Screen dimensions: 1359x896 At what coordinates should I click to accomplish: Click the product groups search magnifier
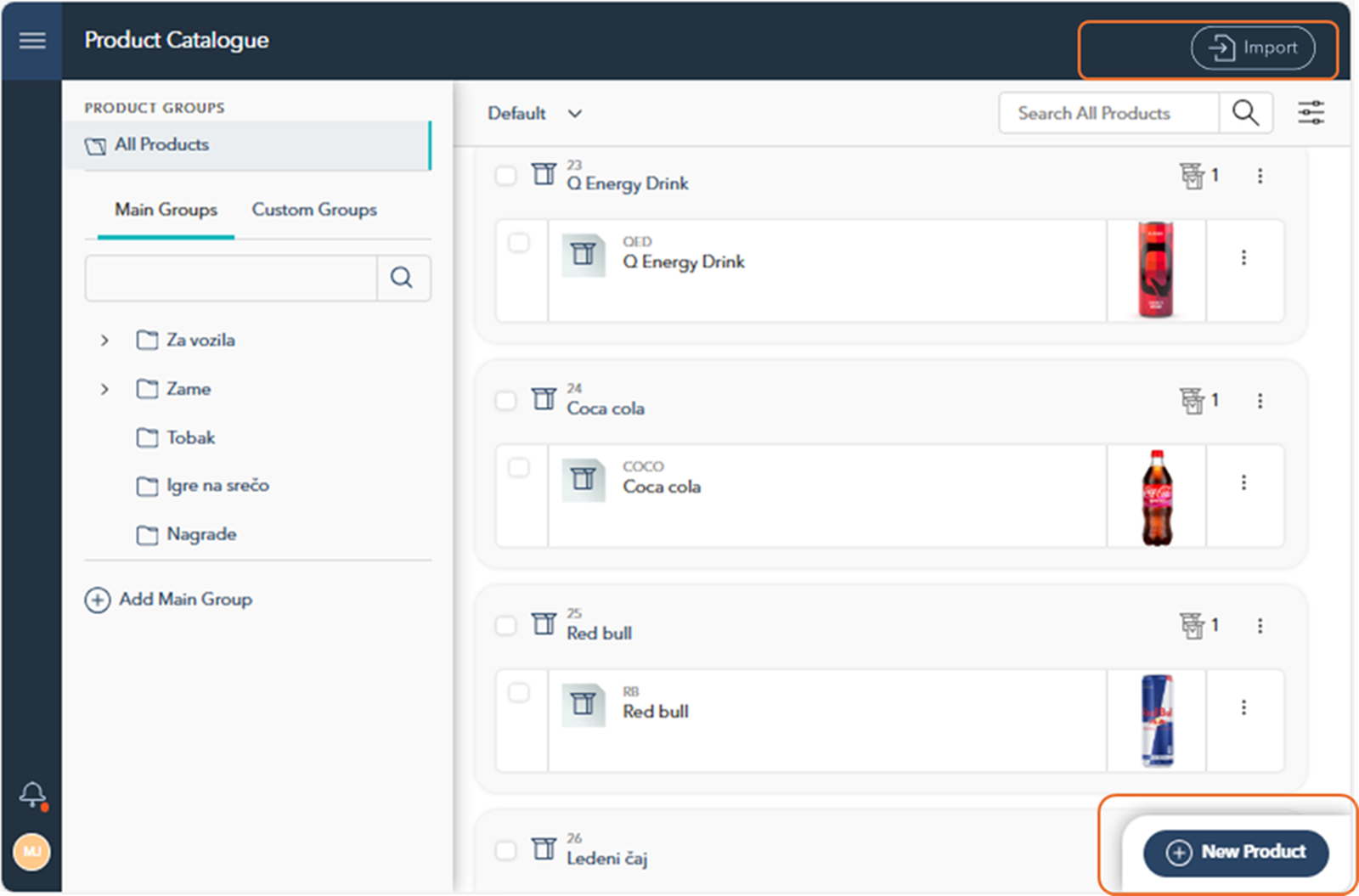(x=403, y=278)
